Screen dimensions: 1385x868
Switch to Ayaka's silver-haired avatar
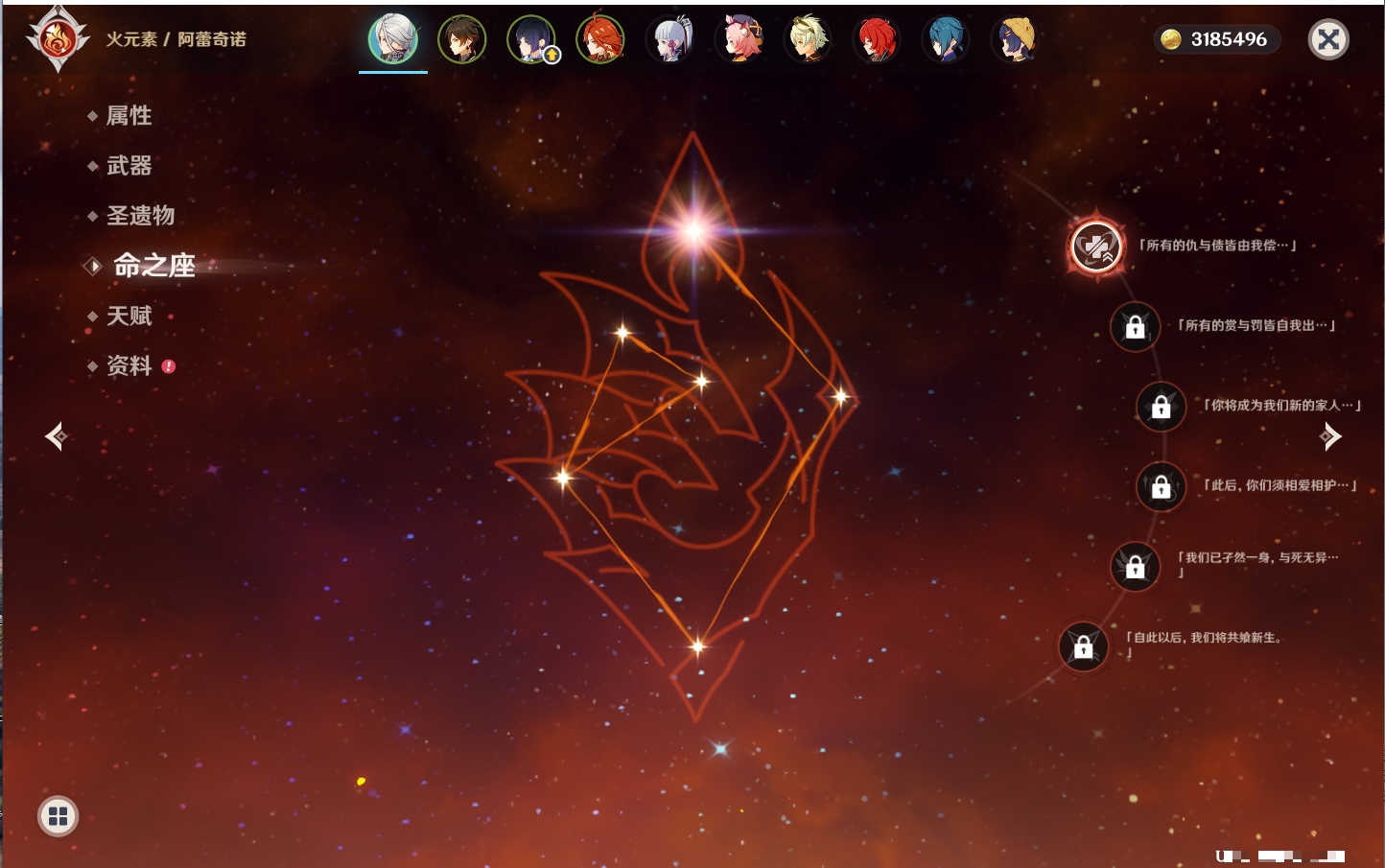coord(669,40)
